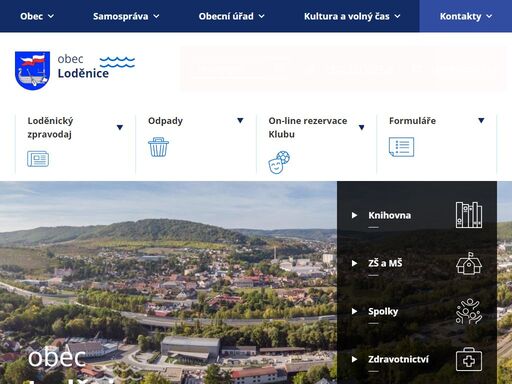Click the trash bin icon under Odpady
This screenshot has height=384, width=512.
[158, 147]
